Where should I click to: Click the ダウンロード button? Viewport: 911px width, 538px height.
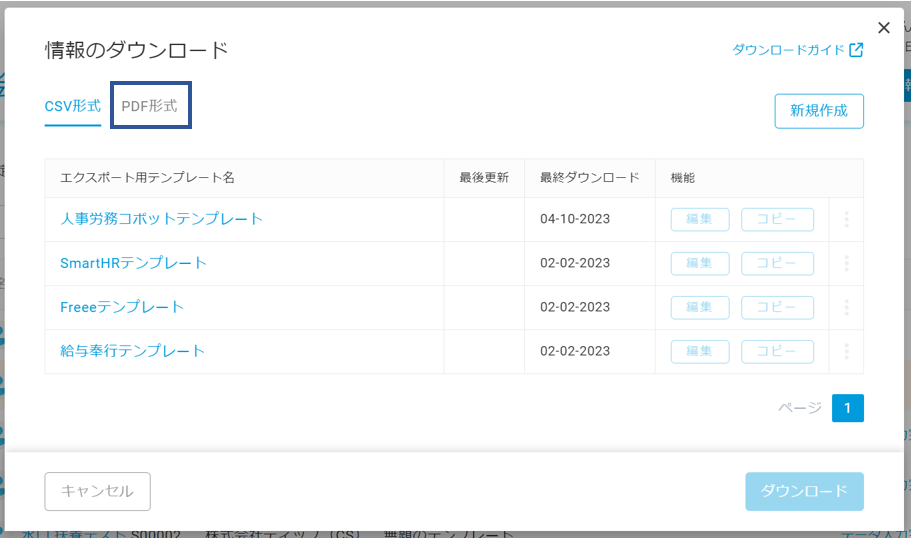pos(804,492)
